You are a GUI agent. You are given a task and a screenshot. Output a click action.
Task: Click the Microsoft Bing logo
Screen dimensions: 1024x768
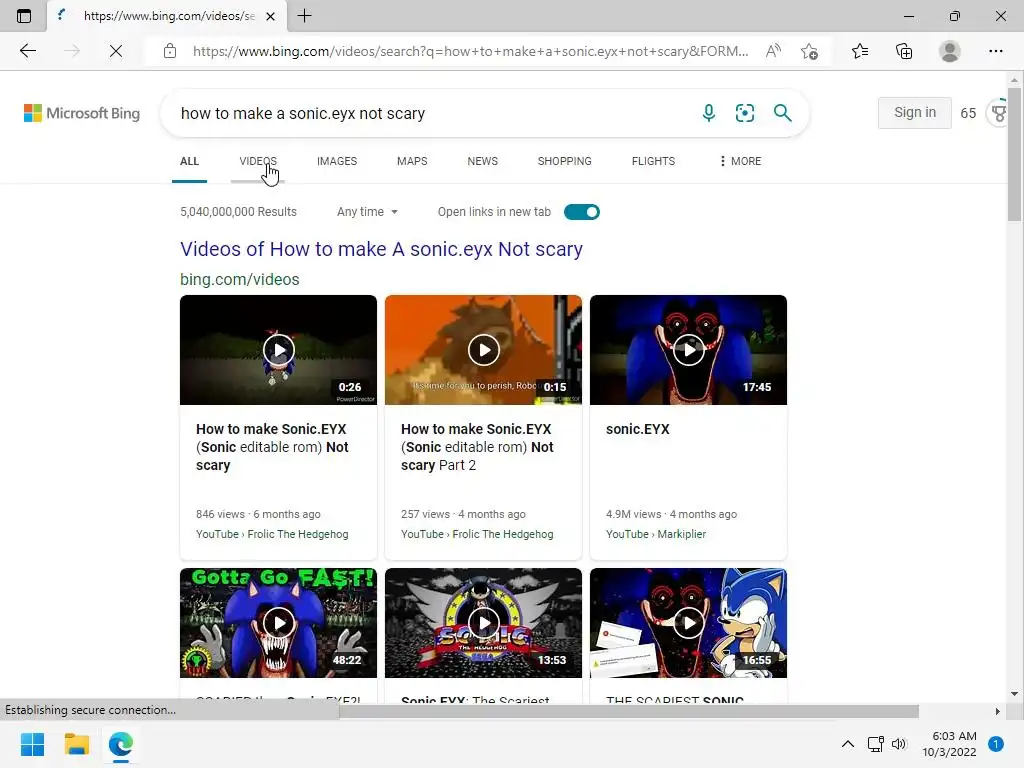82,113
